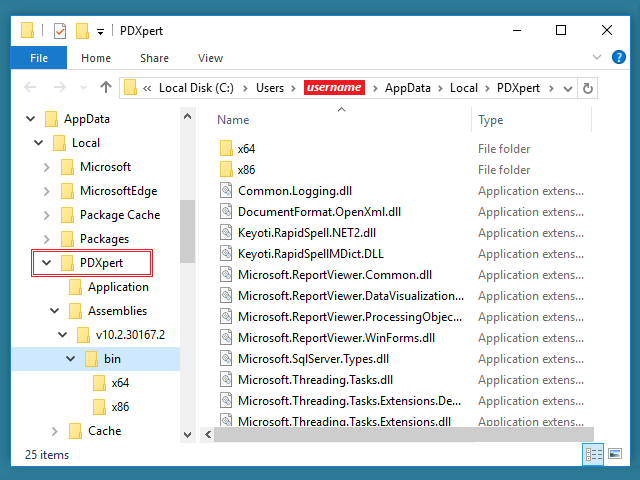Click Local Disk (C:) in the address path

click(x=196, y=88)
